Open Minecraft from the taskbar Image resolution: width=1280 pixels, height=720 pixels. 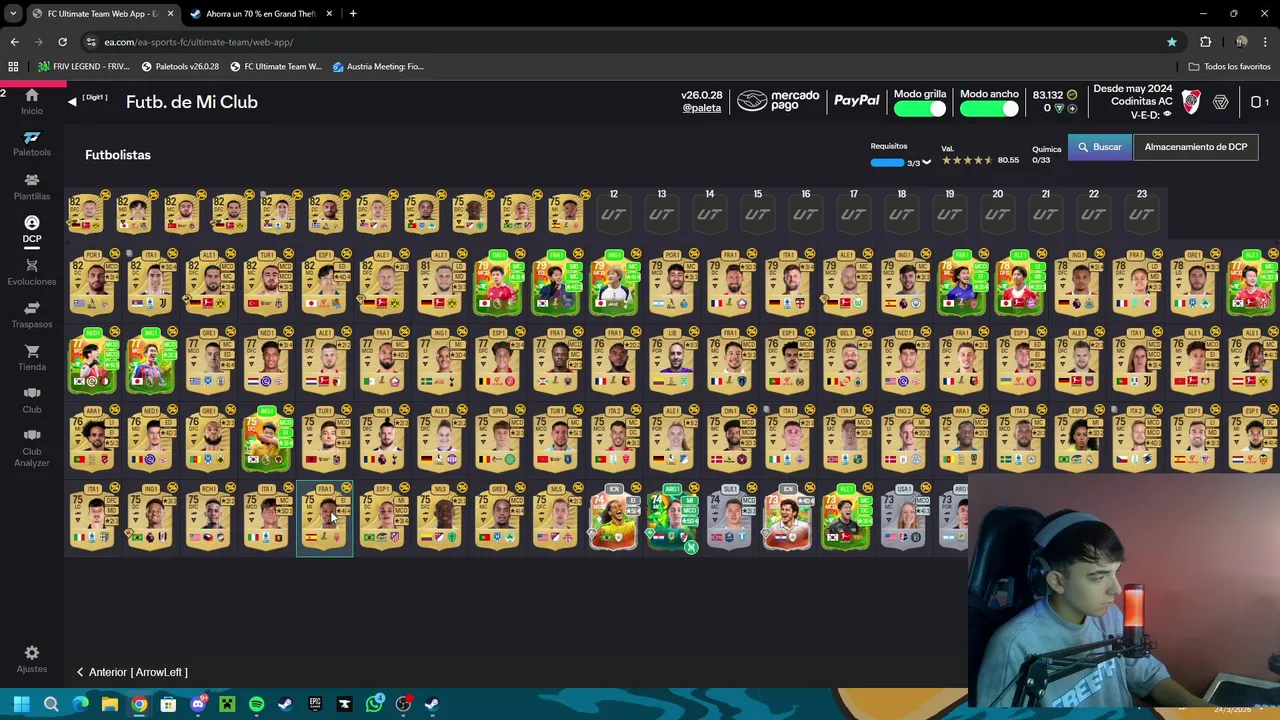(227, 704)
